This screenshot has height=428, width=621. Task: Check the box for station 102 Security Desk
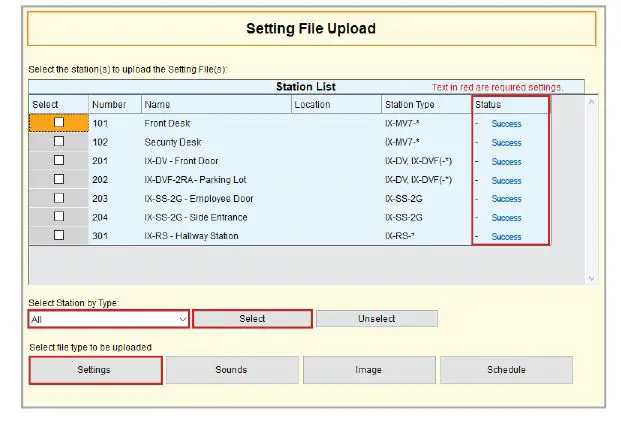59,141
